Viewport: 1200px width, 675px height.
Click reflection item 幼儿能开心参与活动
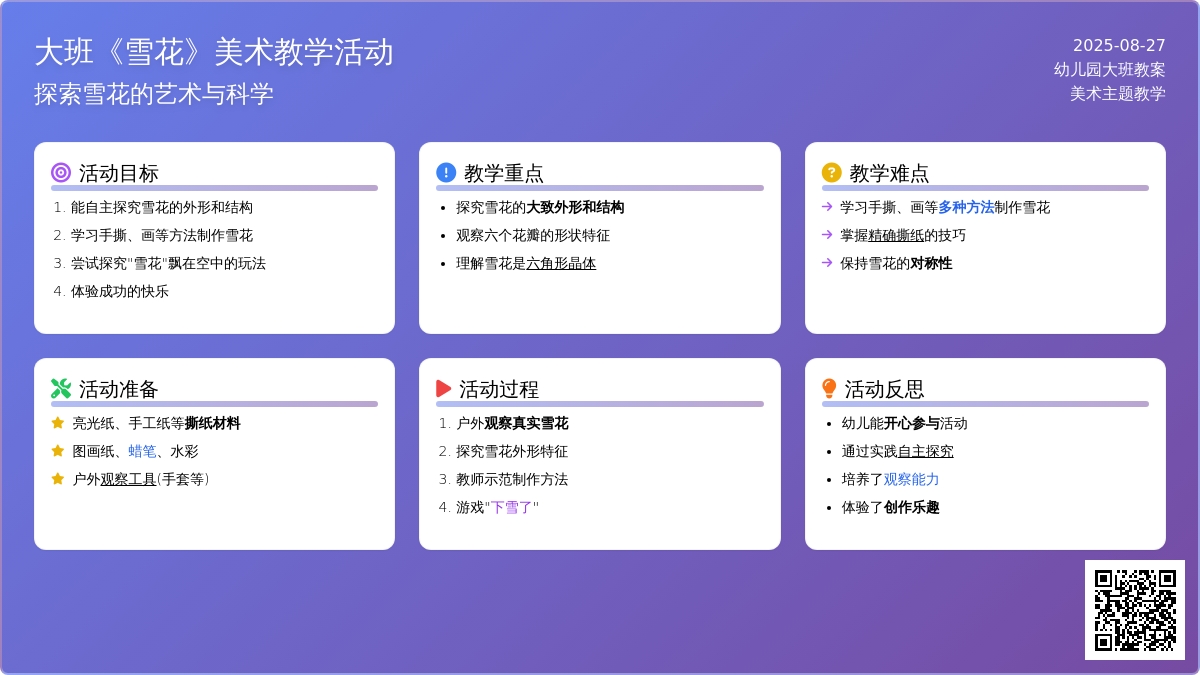tap(905, 423)
